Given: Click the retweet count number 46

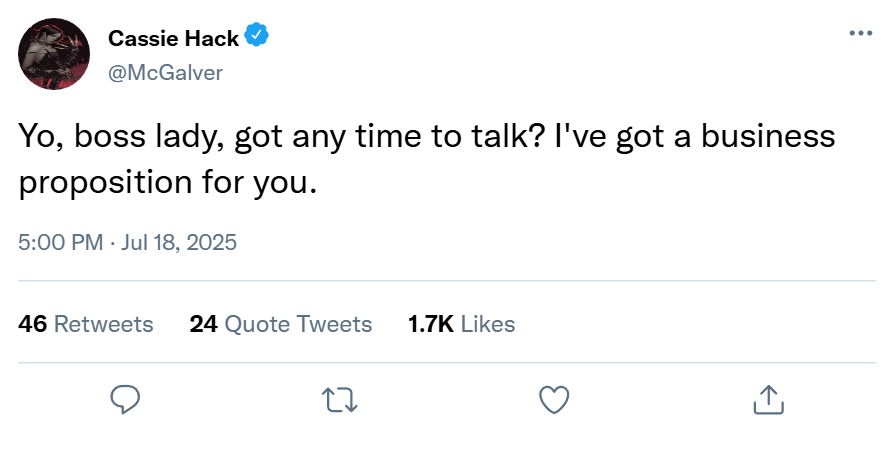Looking at the screenshot, I should pyautogui.click(x=32, y=324).
